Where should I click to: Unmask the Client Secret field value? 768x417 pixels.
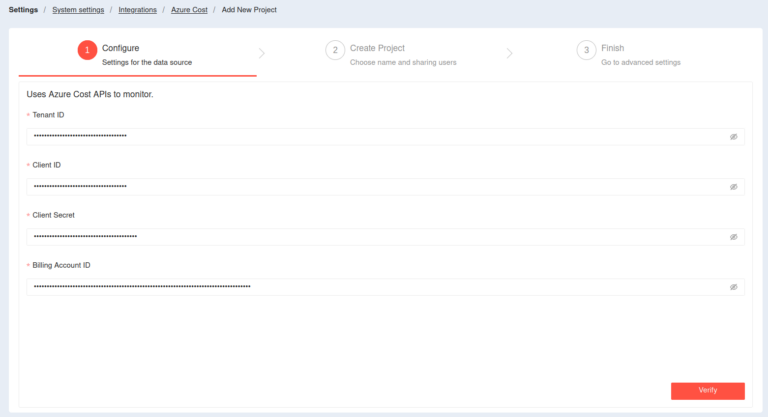733,237
